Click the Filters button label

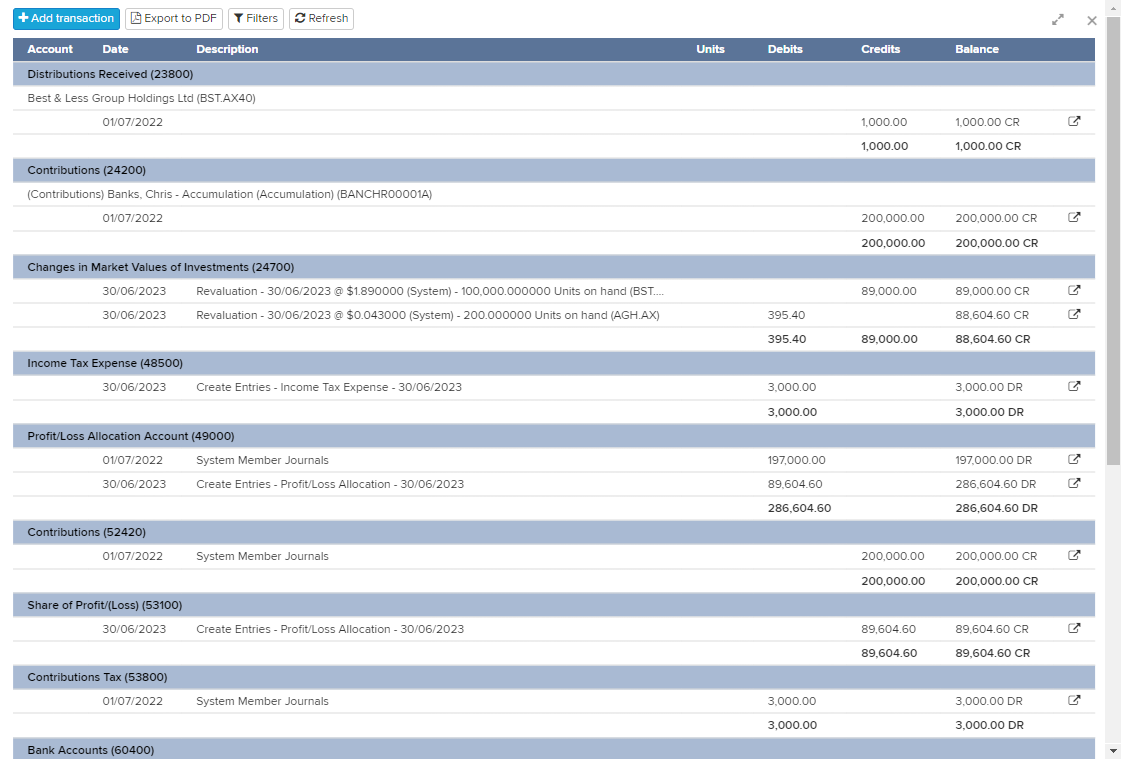[x=261, y=18]
